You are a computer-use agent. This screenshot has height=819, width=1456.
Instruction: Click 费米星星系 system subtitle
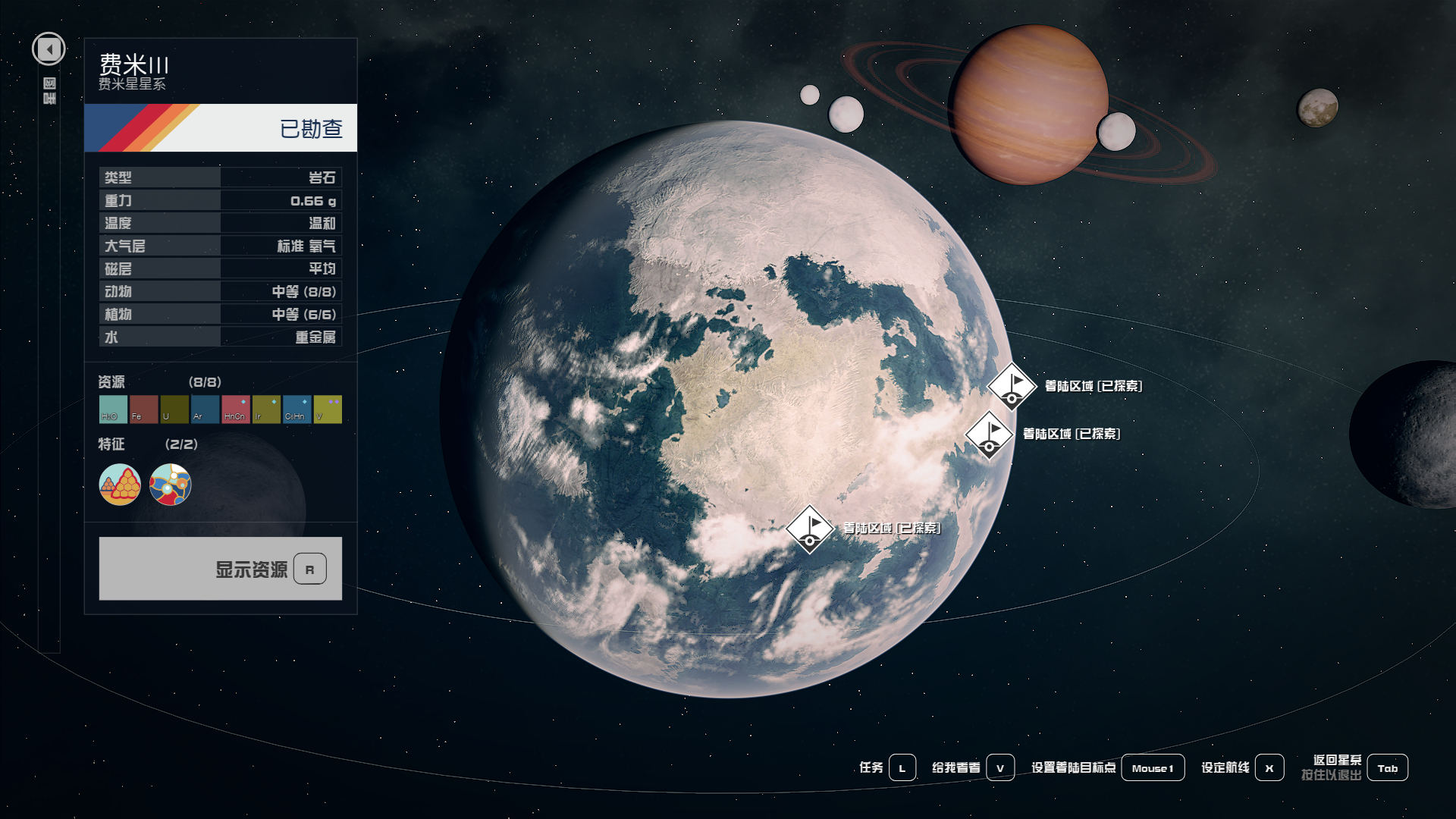132,84
